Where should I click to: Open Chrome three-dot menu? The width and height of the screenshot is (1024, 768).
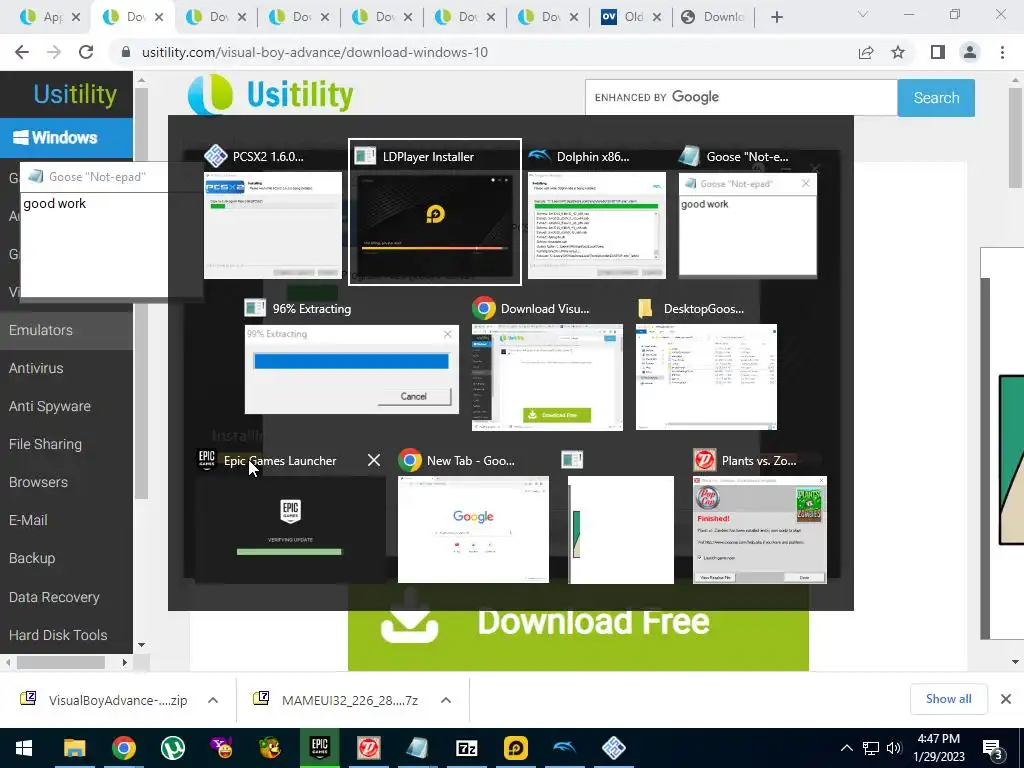tap(1002, 52)
